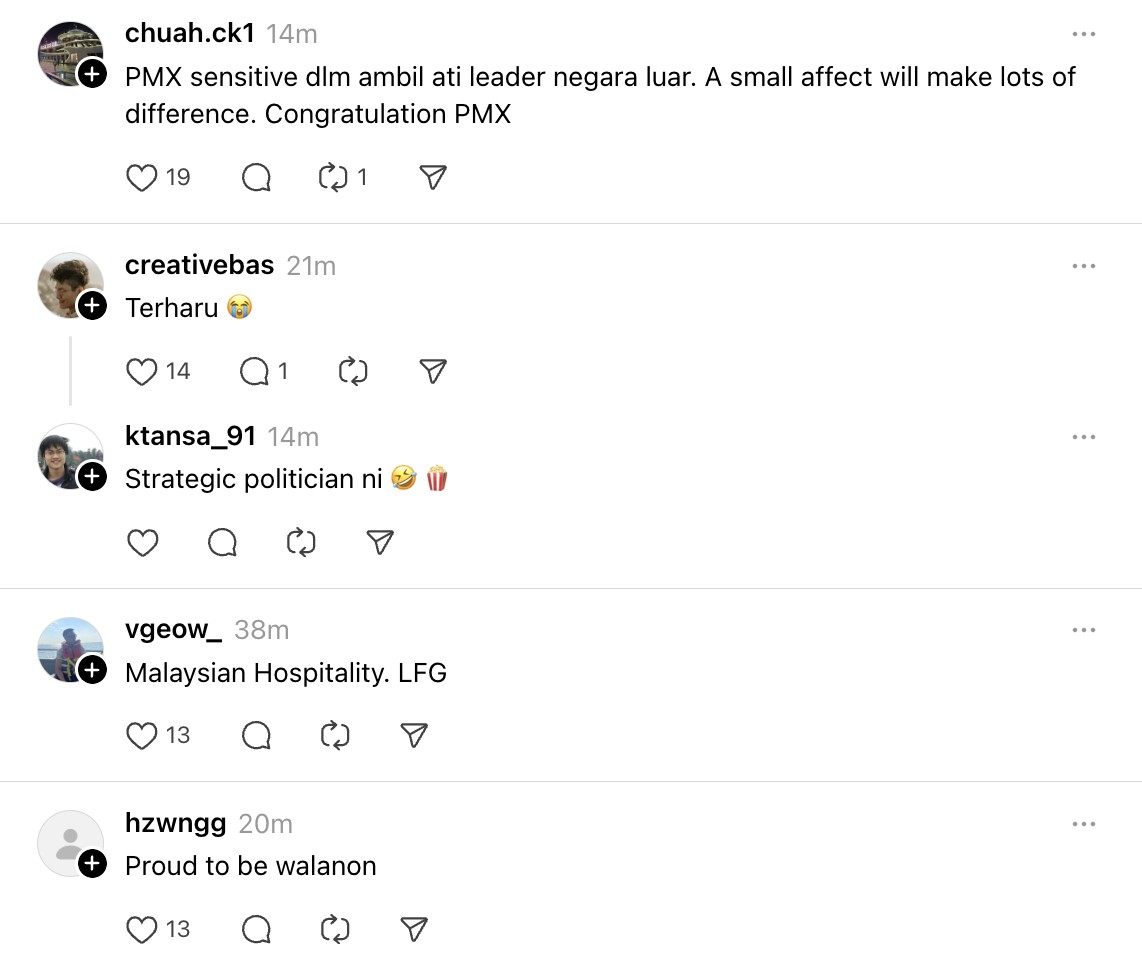The height and width of the screenshot is (962, 1142).
Task: Like chuah.ck1's comment with heart icon
Action: (x=142, y=178)
